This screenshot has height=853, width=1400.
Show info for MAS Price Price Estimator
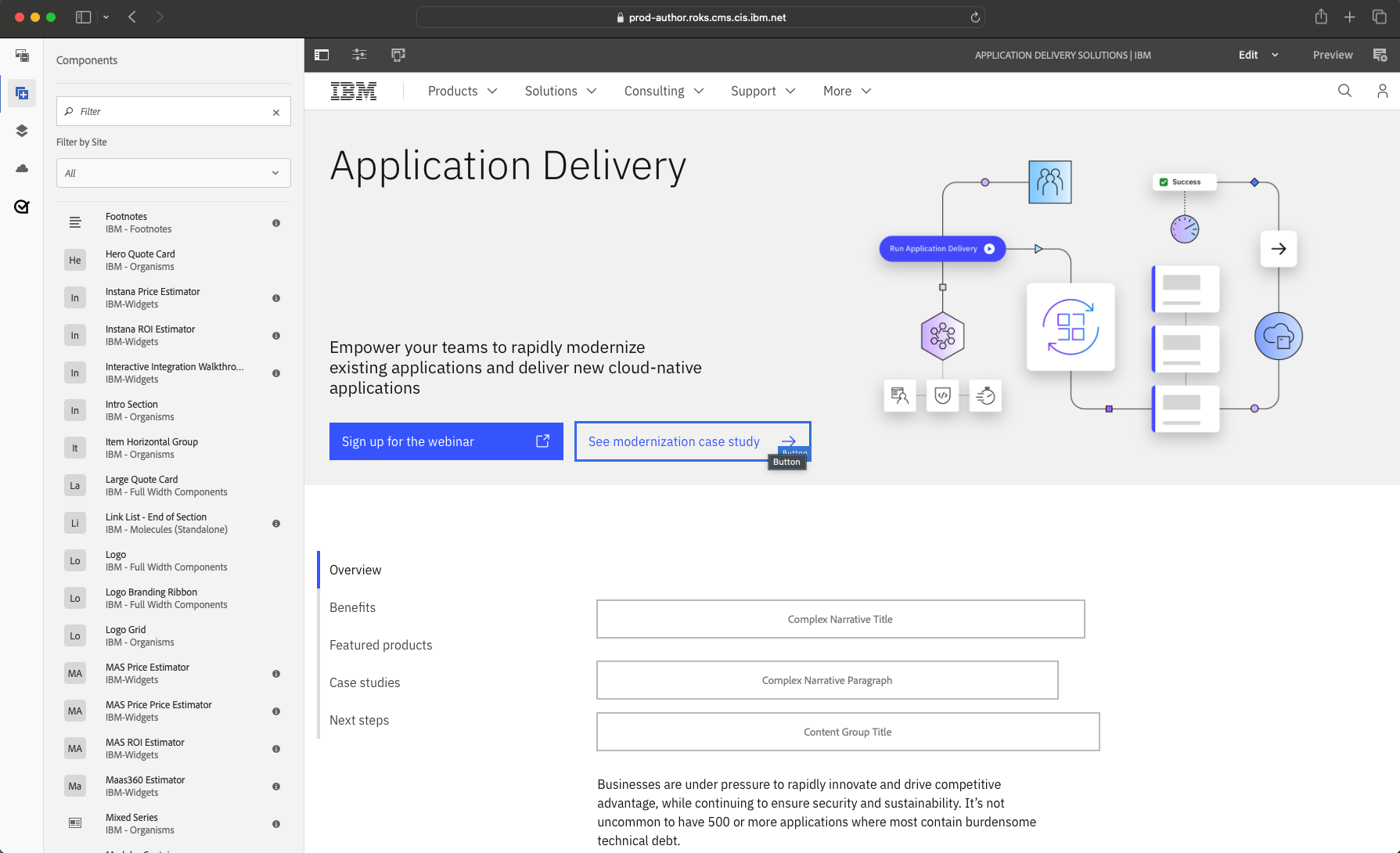pyautogui.click(x=276, y=711)
